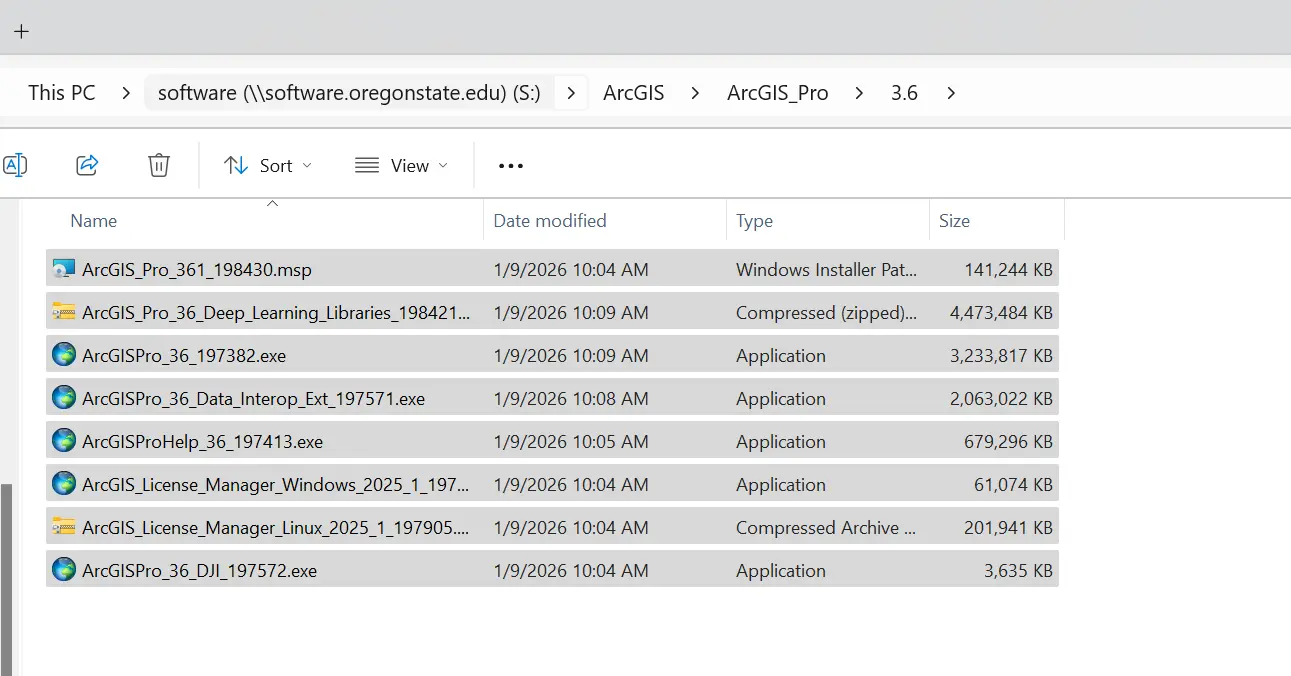Viewport: 1291px width, 676px height.
Task: Click the Rename toolbar icon
Action: pyautogui.click(x=14, y=165)
